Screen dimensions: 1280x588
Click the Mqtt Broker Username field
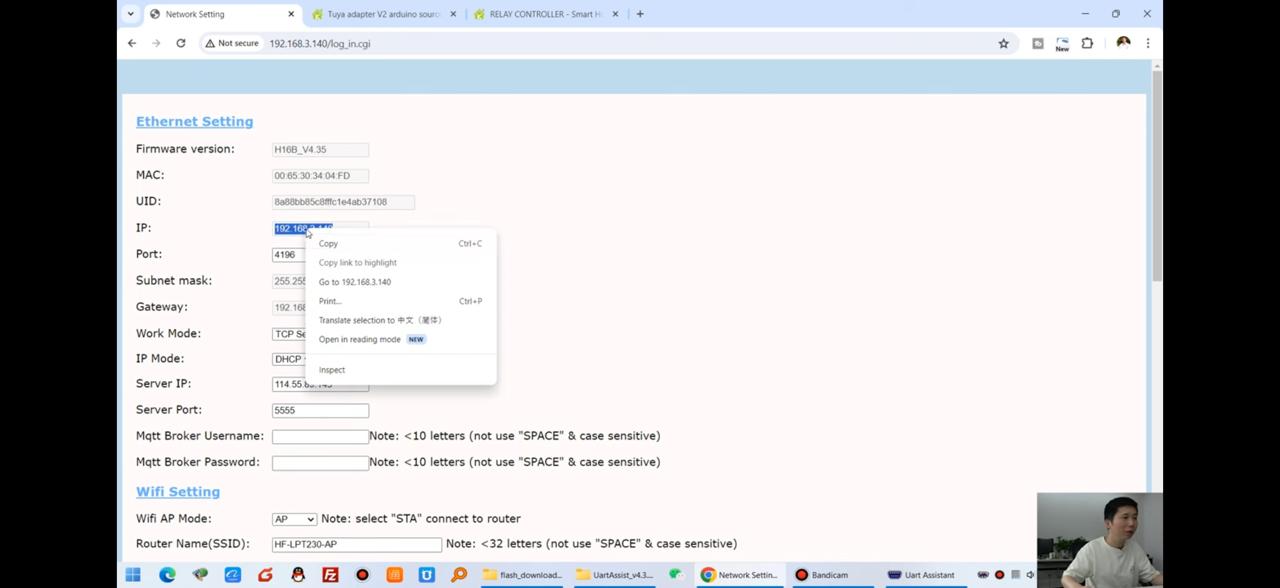point(320,437)
